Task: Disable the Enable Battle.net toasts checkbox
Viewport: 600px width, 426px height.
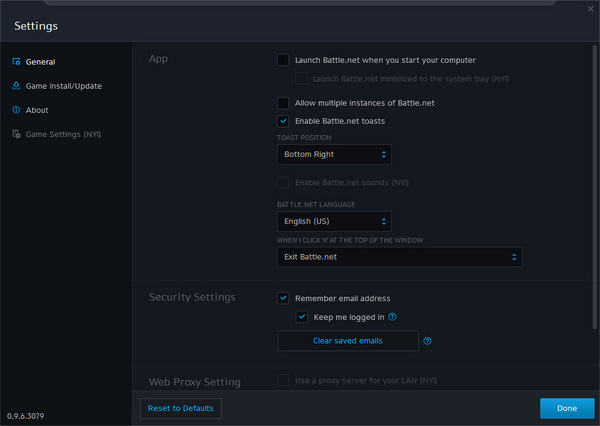Action: point(283,121)
